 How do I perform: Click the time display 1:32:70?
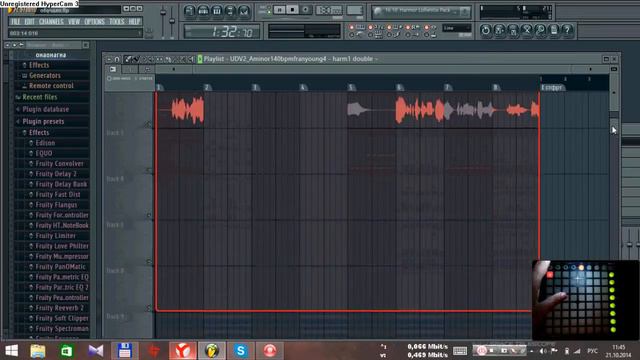[x=222, y=32]
